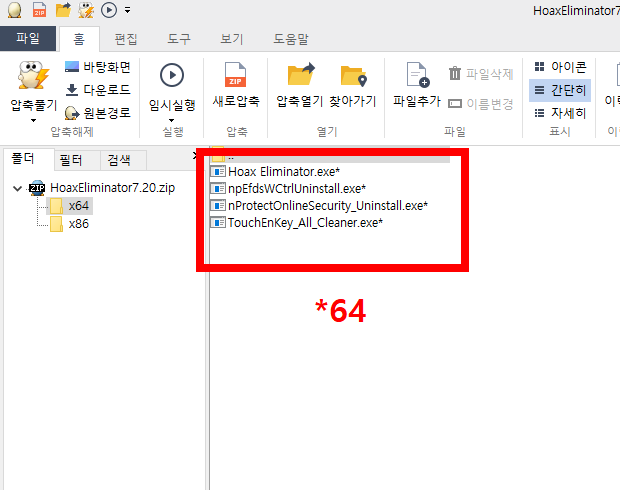Open the quick-access toolbar customize arrow
Screen dimensions: 620x490
(x=127, y=10)
